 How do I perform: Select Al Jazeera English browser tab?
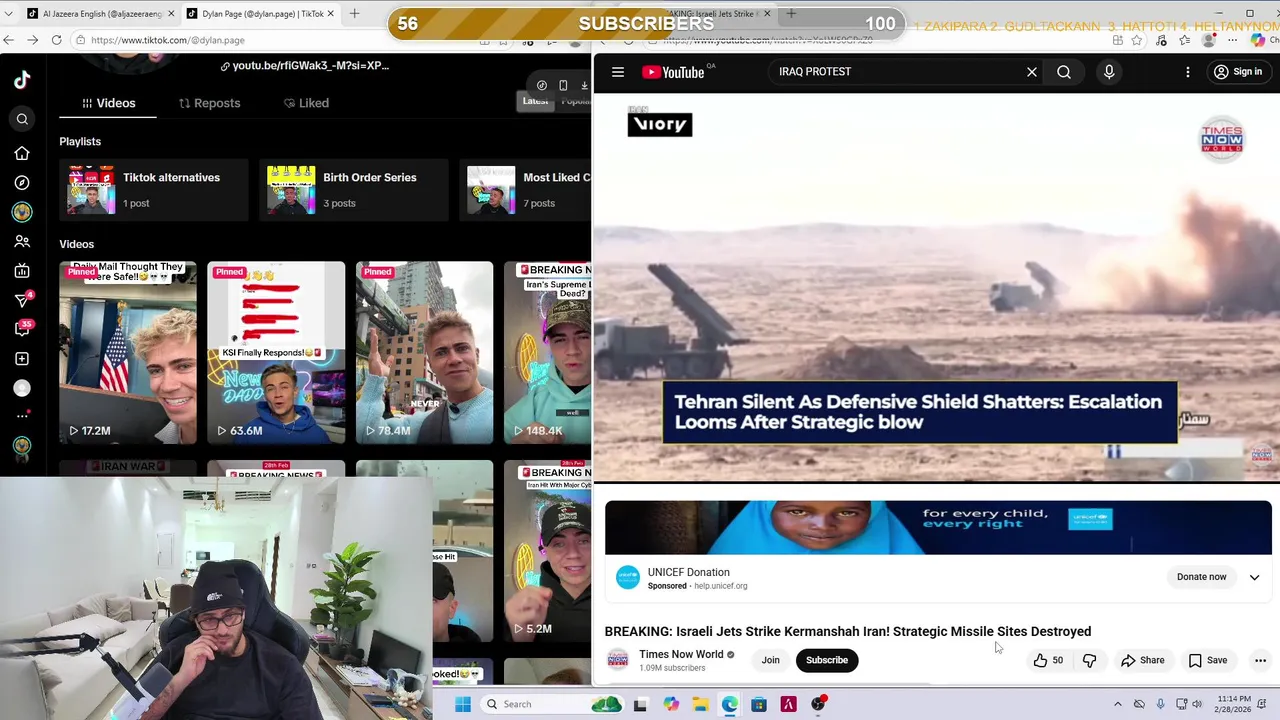100,14
